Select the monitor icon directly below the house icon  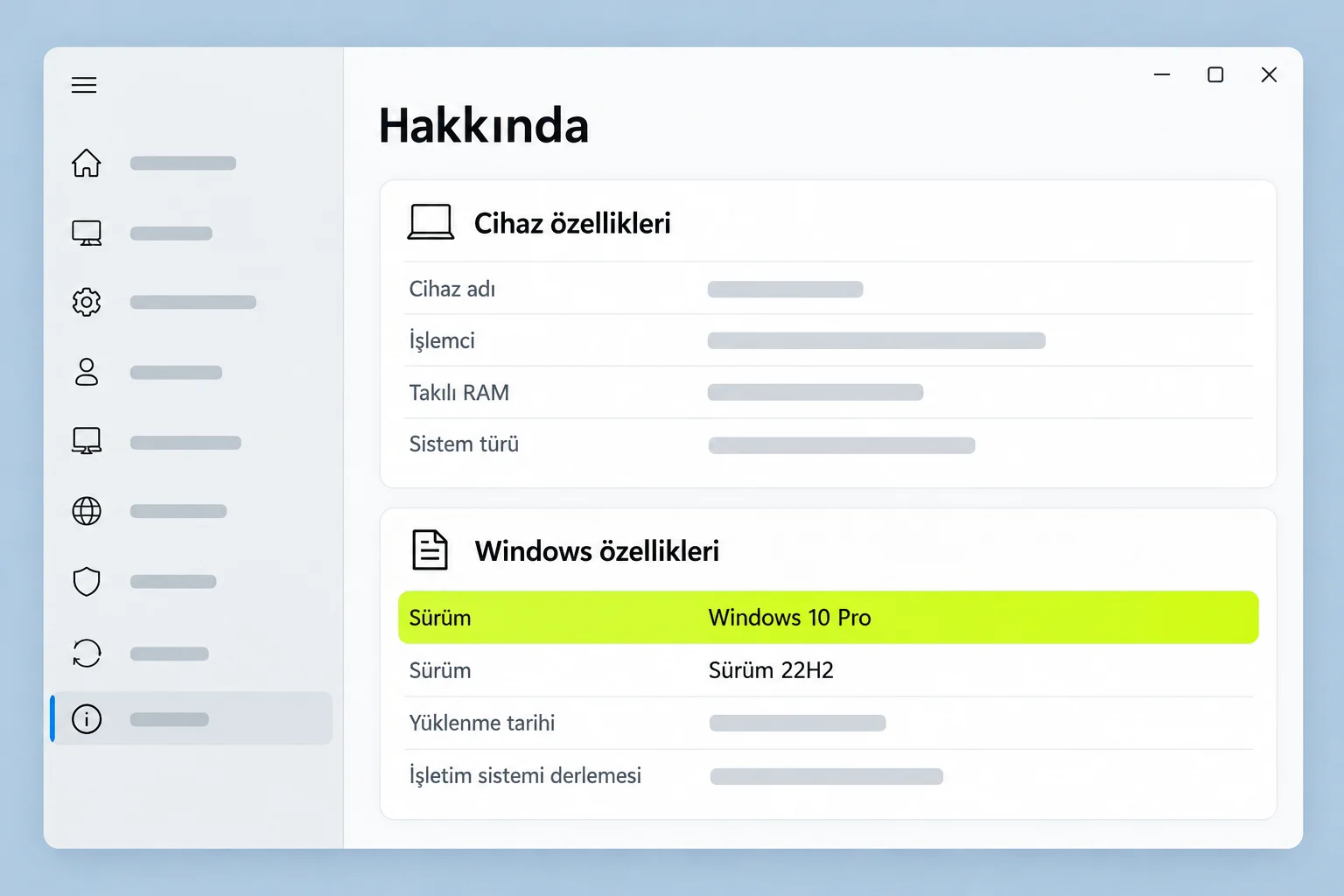tap(87, 233)
